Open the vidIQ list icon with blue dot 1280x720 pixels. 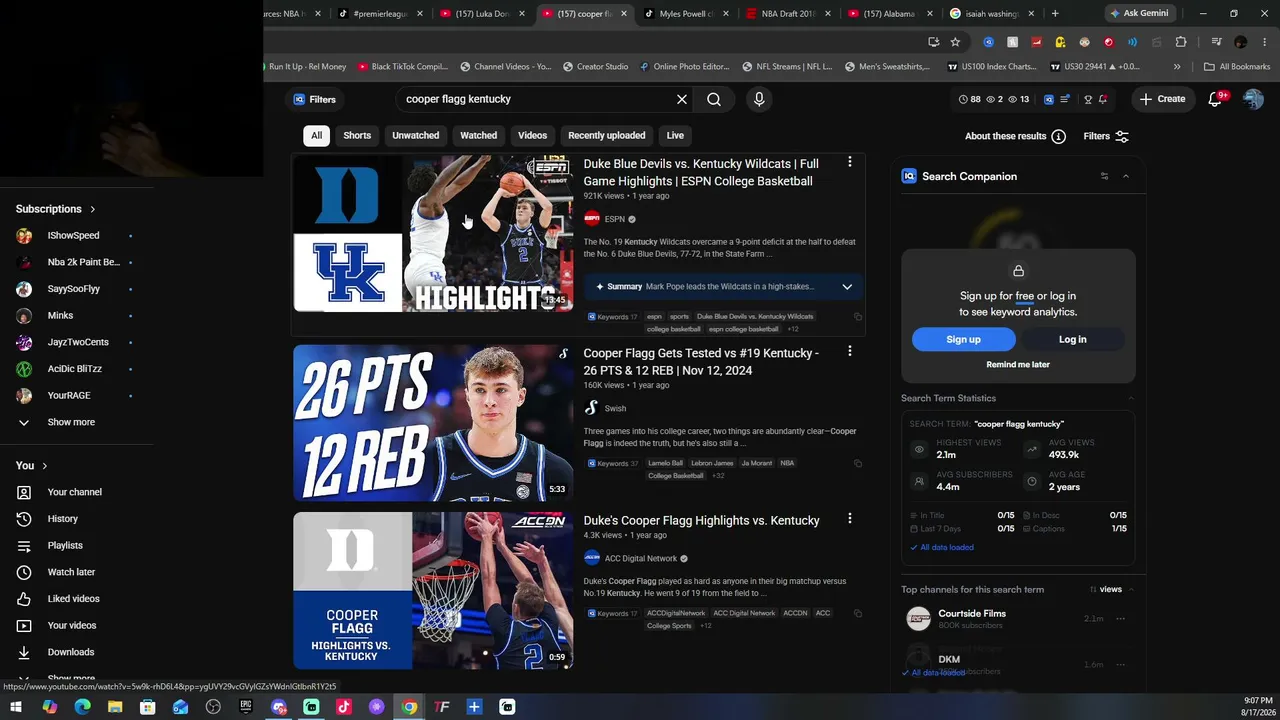tap(1066, 99)
